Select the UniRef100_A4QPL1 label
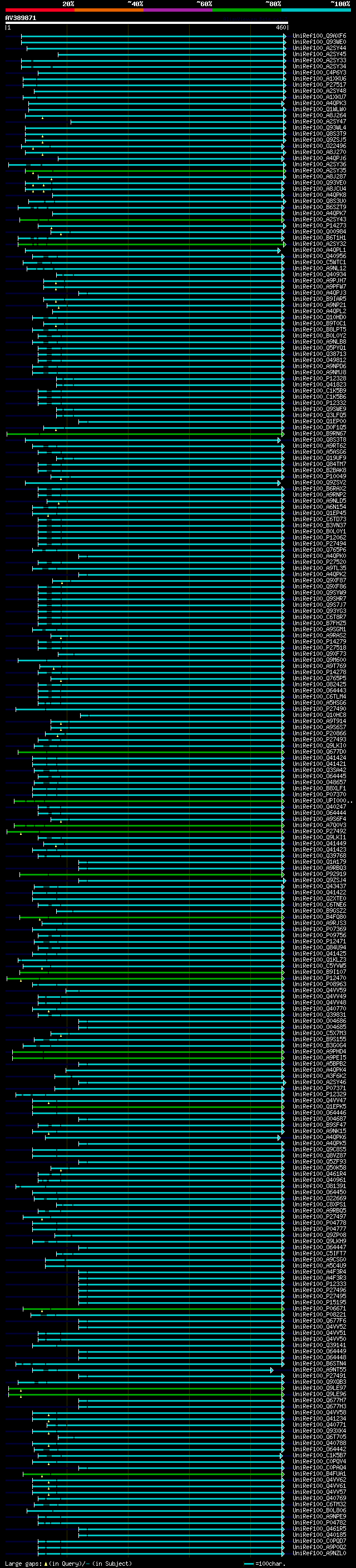Screen dimensions: 356x1568 [319, 250]
